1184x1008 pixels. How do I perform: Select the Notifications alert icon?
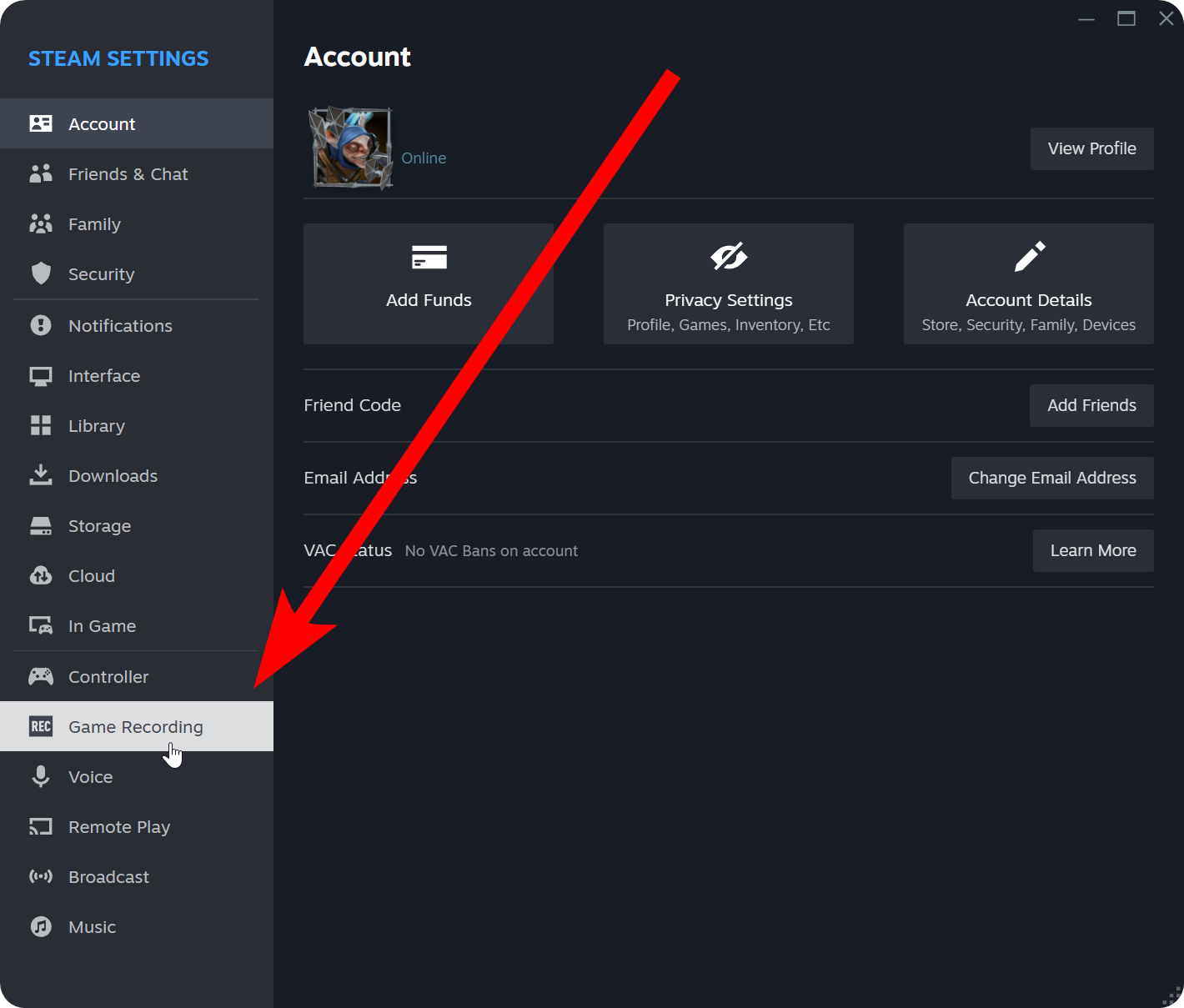41,325
